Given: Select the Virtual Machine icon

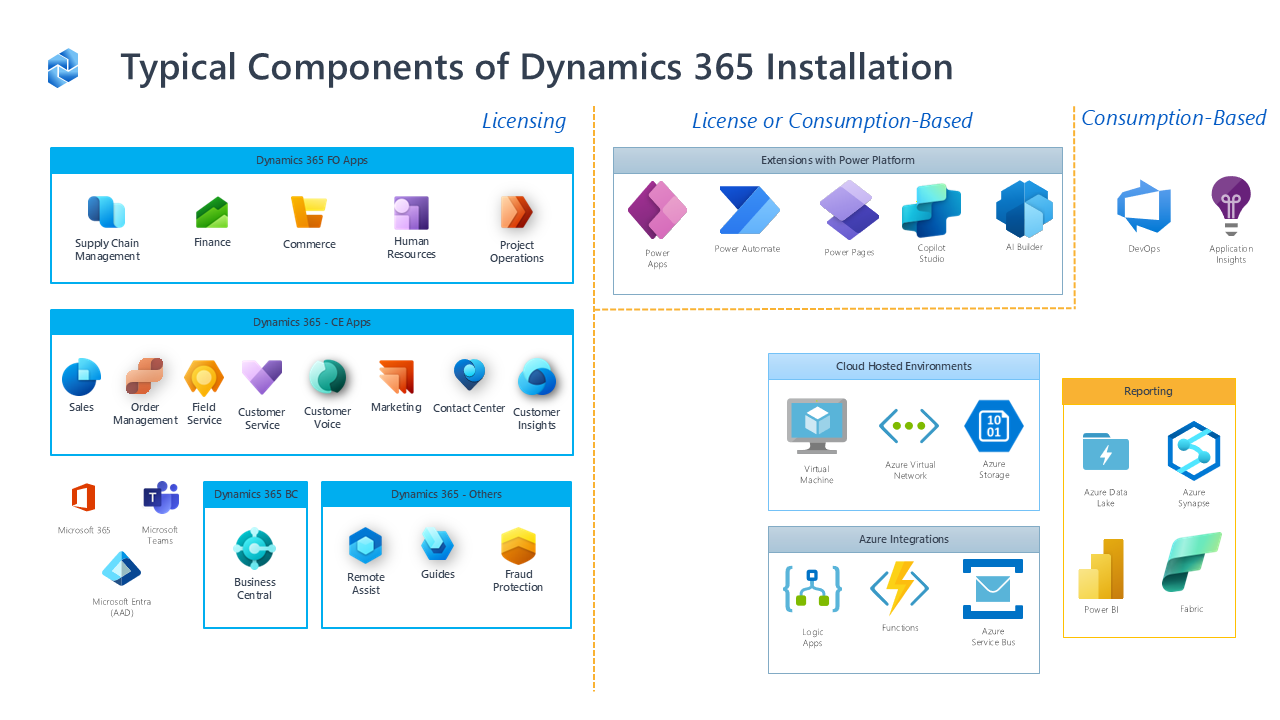Looking at the screenshot, I should [x=816, y=427].
